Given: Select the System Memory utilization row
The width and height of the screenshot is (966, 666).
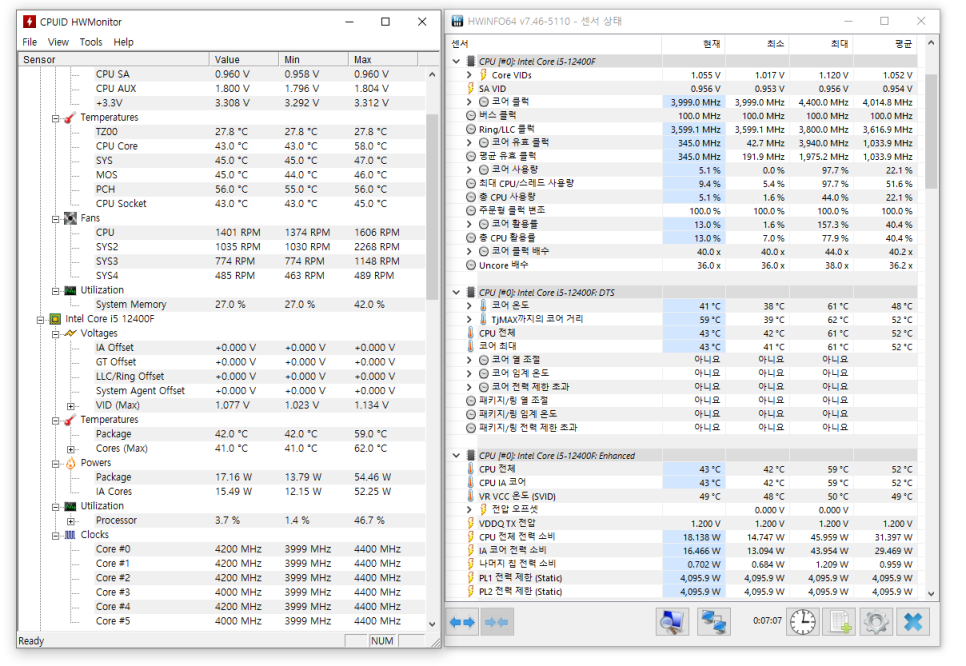Looking at the screenshot, I should point(222,304).
